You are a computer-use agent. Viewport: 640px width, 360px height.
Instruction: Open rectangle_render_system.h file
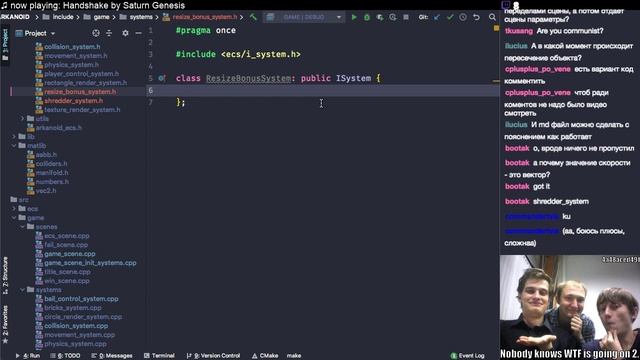[85, 82]
